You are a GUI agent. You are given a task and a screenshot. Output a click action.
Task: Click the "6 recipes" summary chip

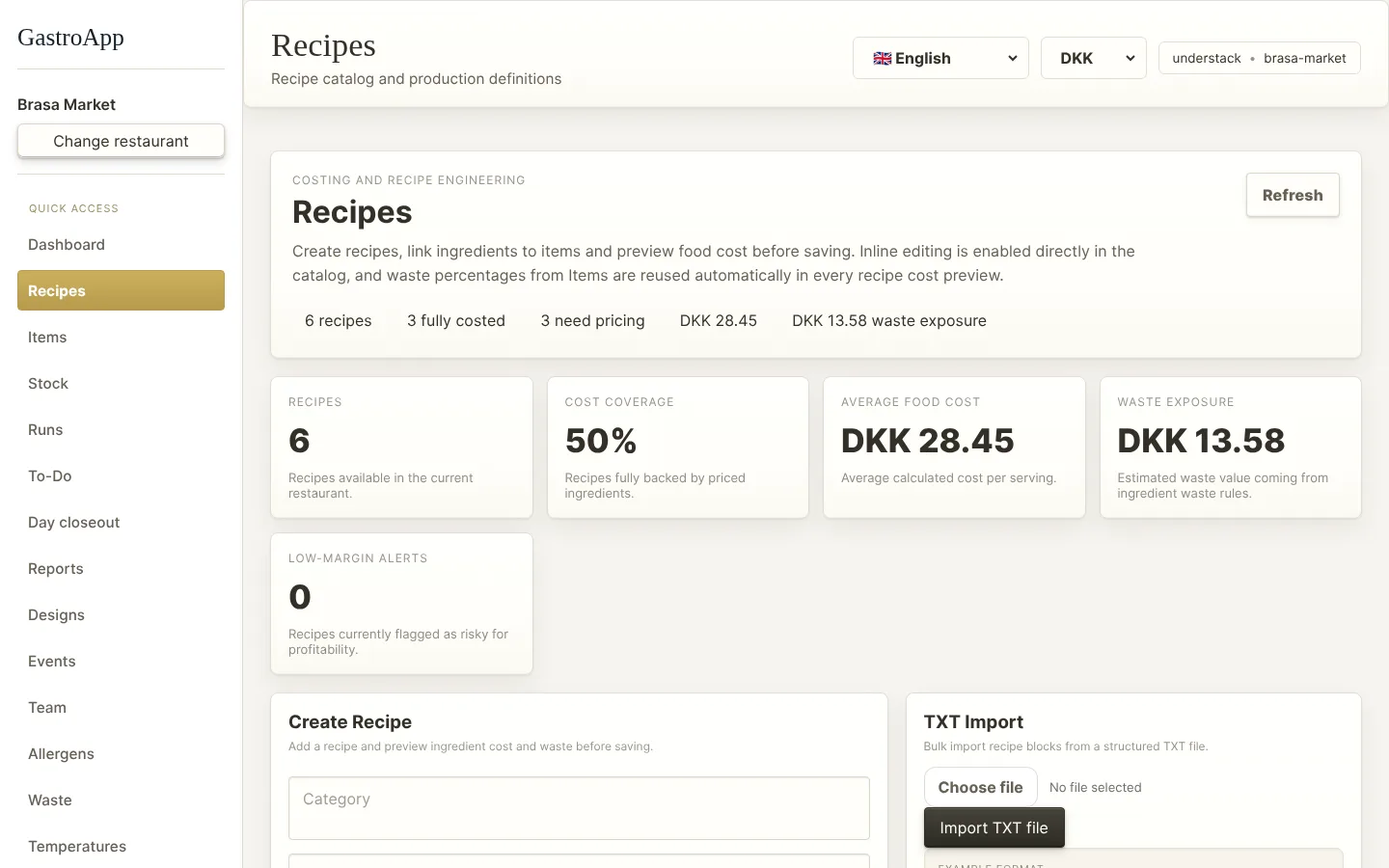click(339, 321)
